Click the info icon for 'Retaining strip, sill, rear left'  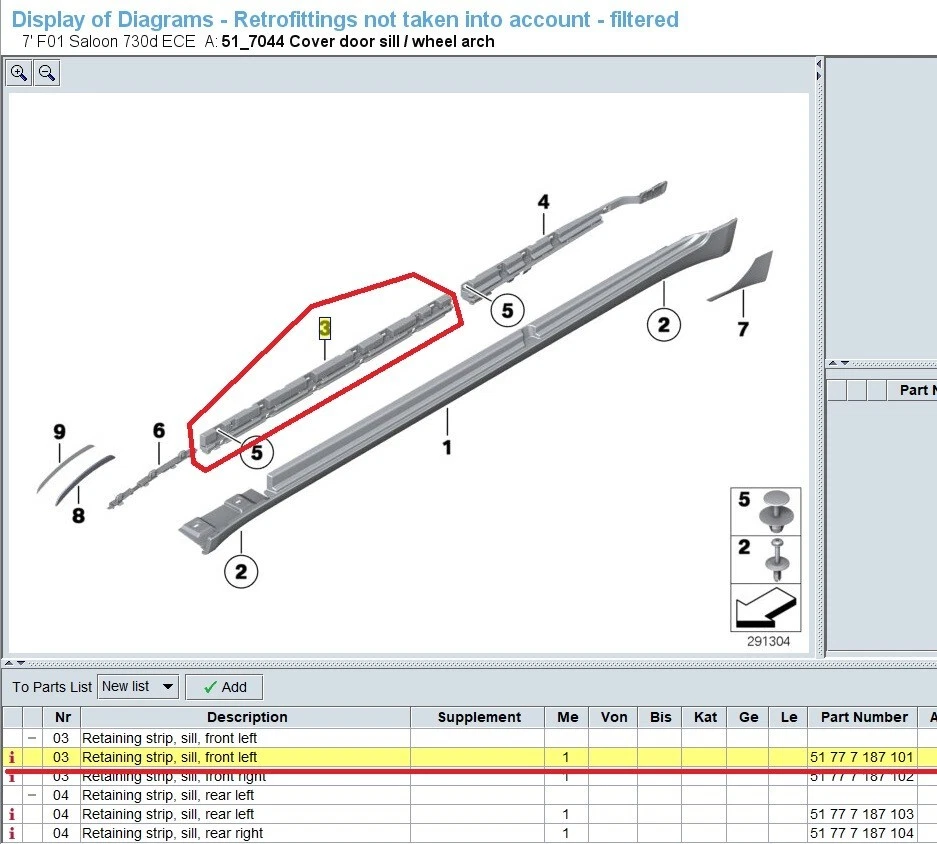click(11, 813)
